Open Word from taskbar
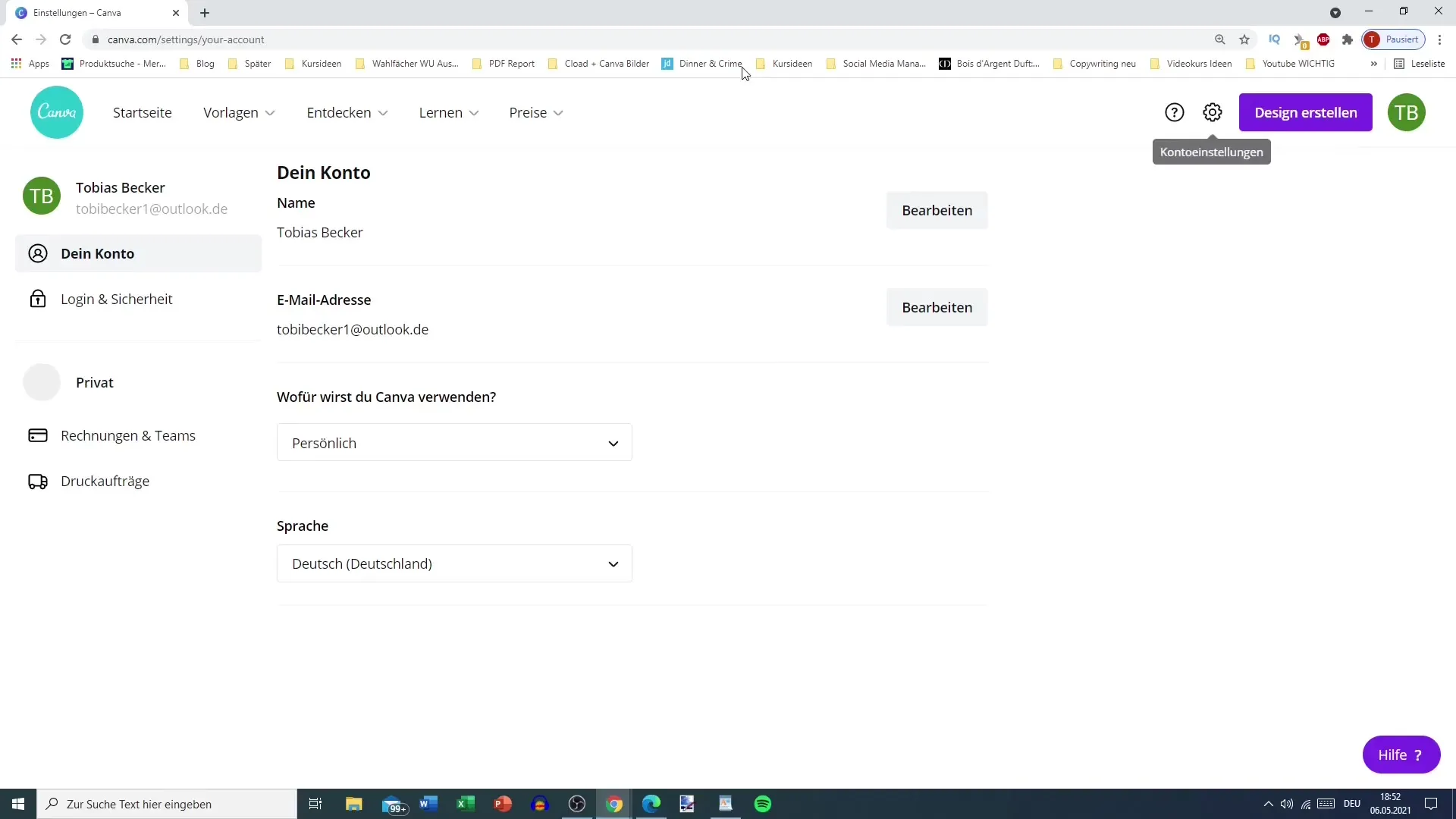 428,804
